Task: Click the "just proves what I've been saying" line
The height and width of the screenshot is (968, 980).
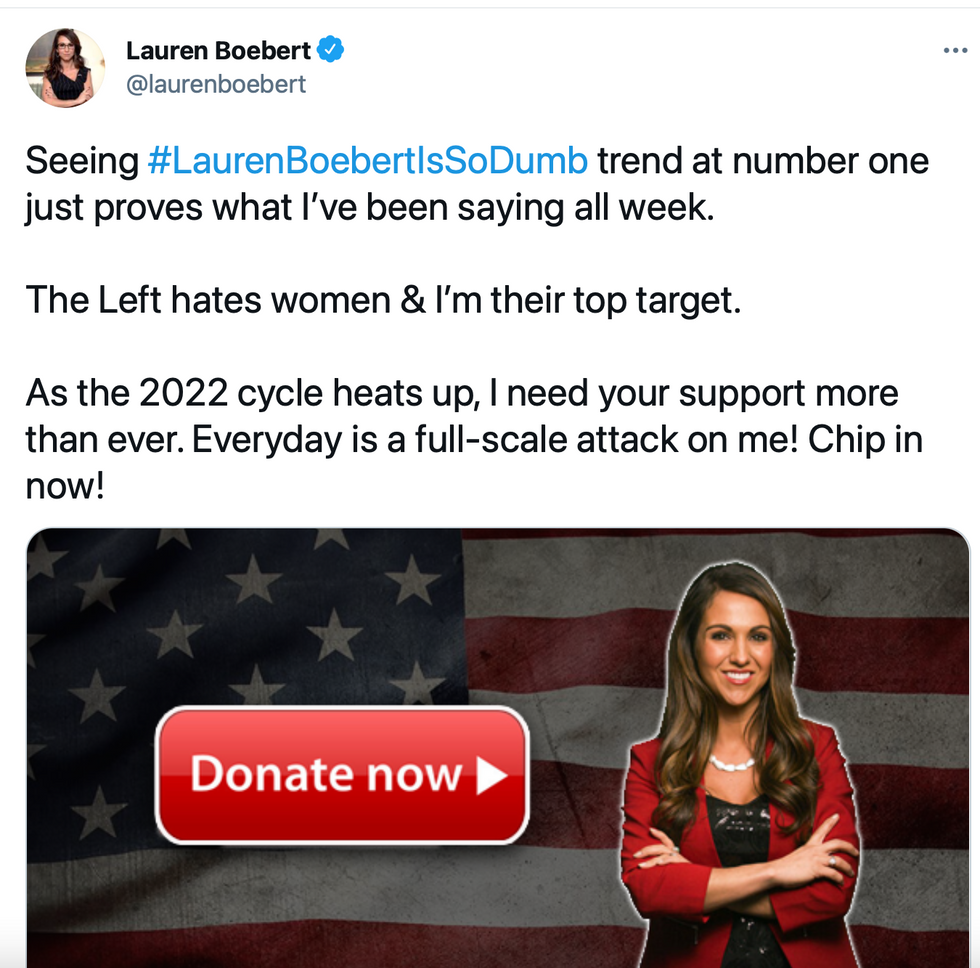Action: click(x=369, y=207)
